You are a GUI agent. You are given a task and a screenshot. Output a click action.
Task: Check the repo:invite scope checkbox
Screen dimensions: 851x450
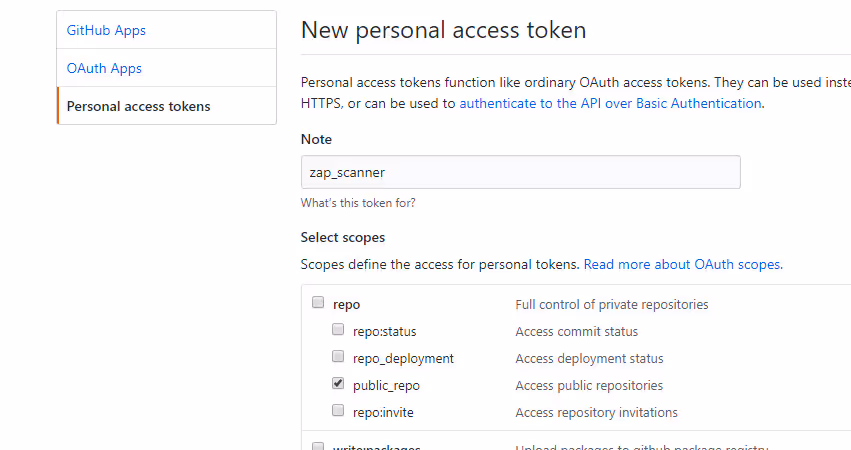[x=338, y=410]
